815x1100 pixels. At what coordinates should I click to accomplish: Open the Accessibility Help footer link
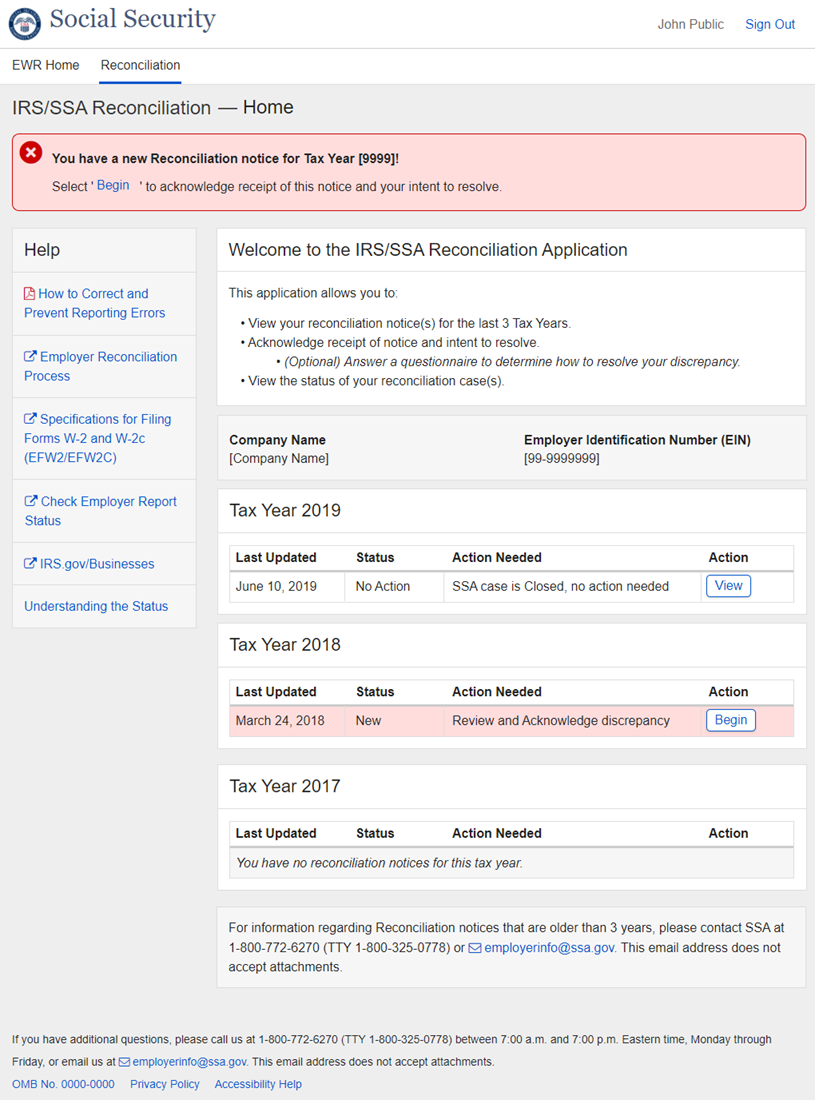[x=258, y=1084]
